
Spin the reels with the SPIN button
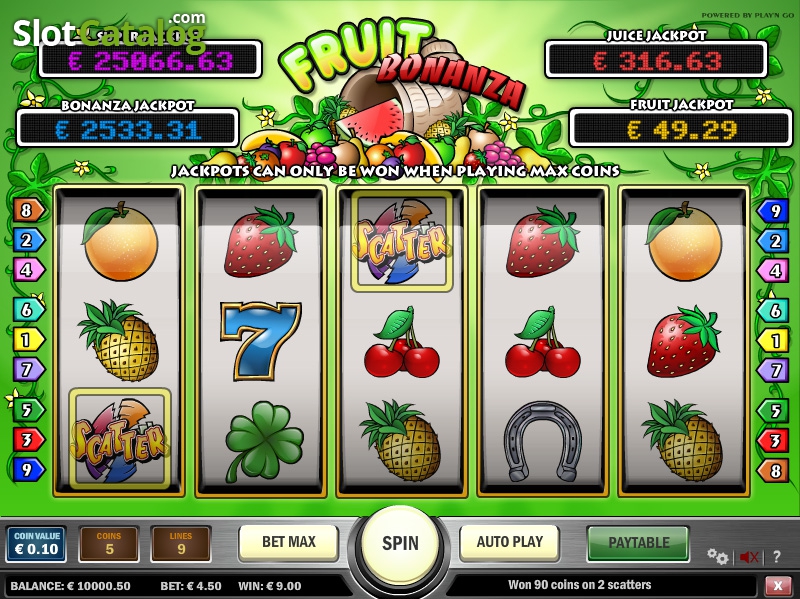click(x=401, y=543)
